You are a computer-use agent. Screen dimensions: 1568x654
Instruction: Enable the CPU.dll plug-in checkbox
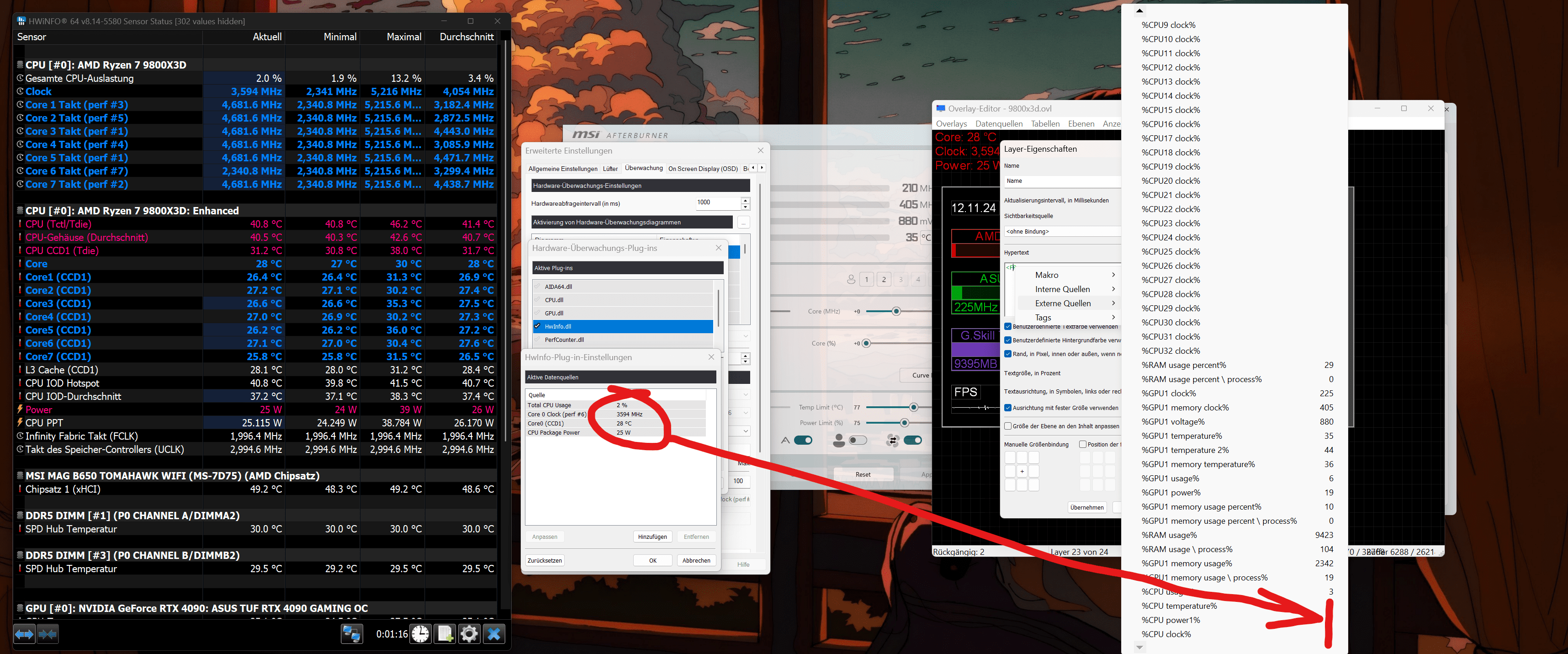tap(537, 300)
